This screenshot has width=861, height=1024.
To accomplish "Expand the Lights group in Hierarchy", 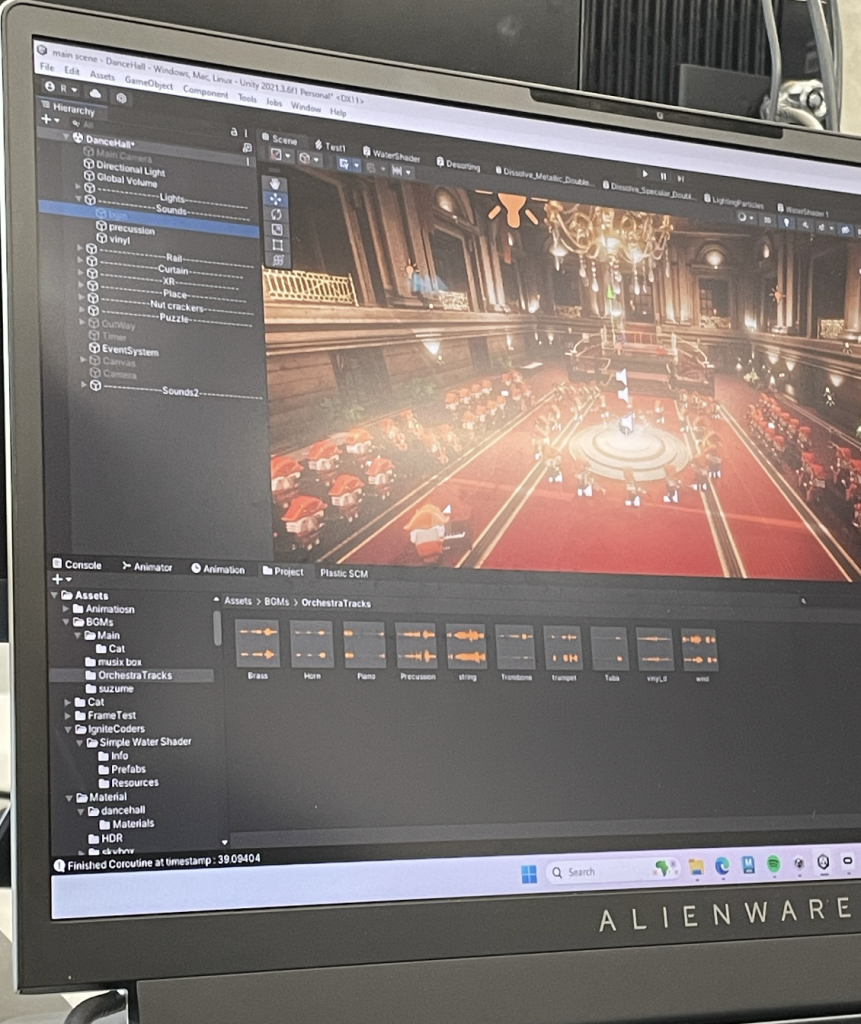I will tap(78, 187).
